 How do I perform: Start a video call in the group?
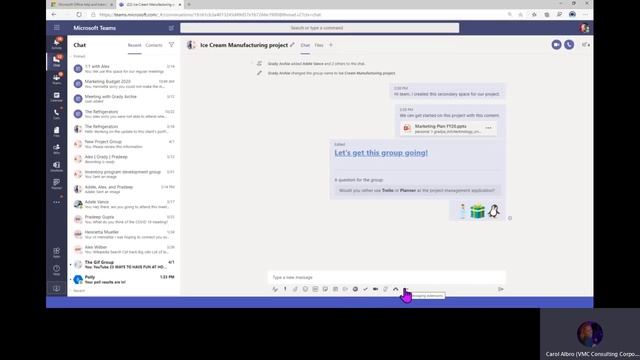556,44
